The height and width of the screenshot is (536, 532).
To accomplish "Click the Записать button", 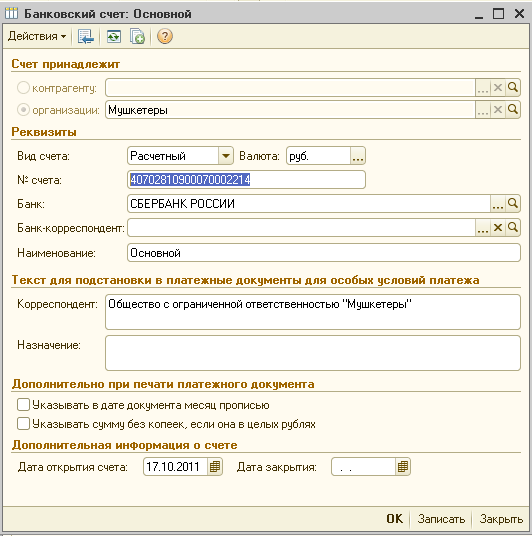I will point(441,519).
